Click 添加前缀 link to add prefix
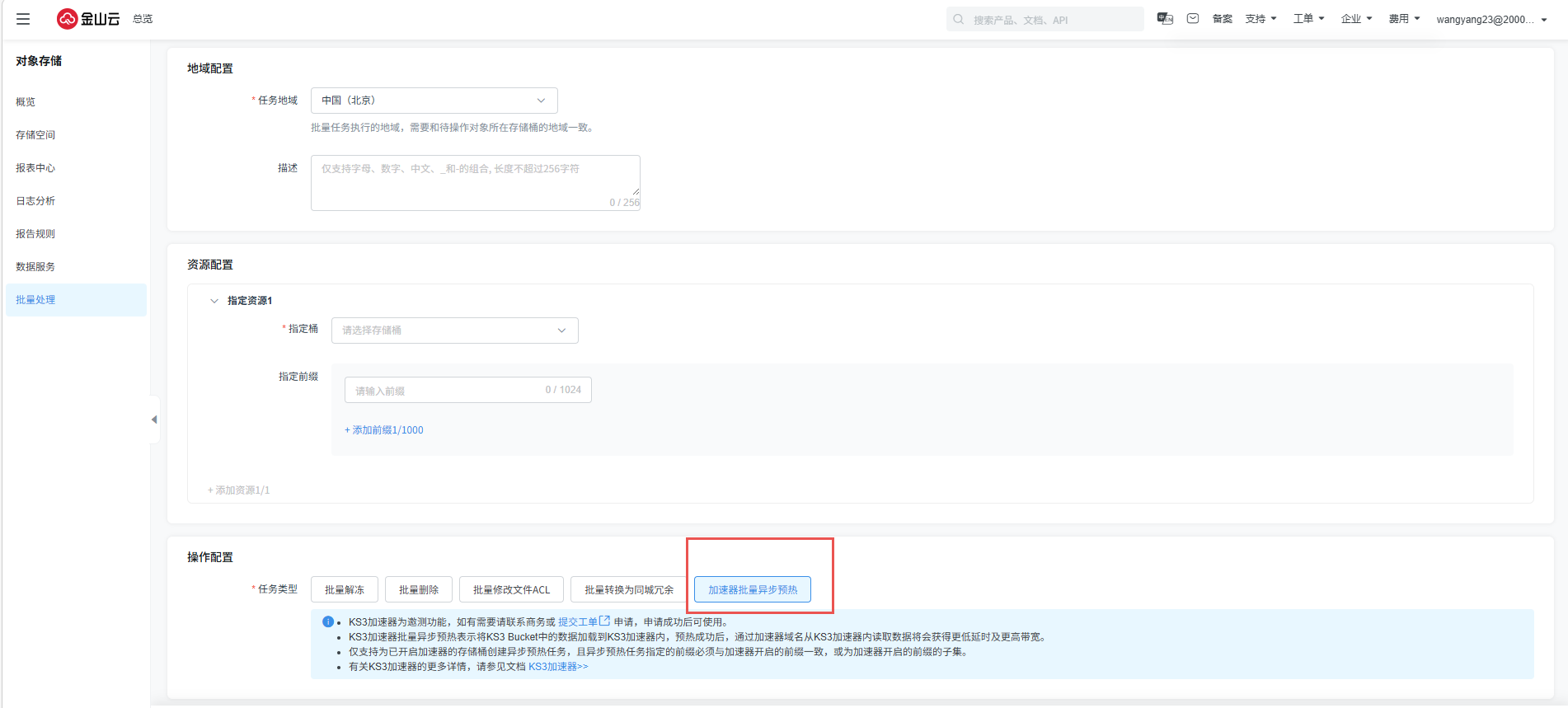This screenshot has width=1568, height=708. click(x=384, y=430)
